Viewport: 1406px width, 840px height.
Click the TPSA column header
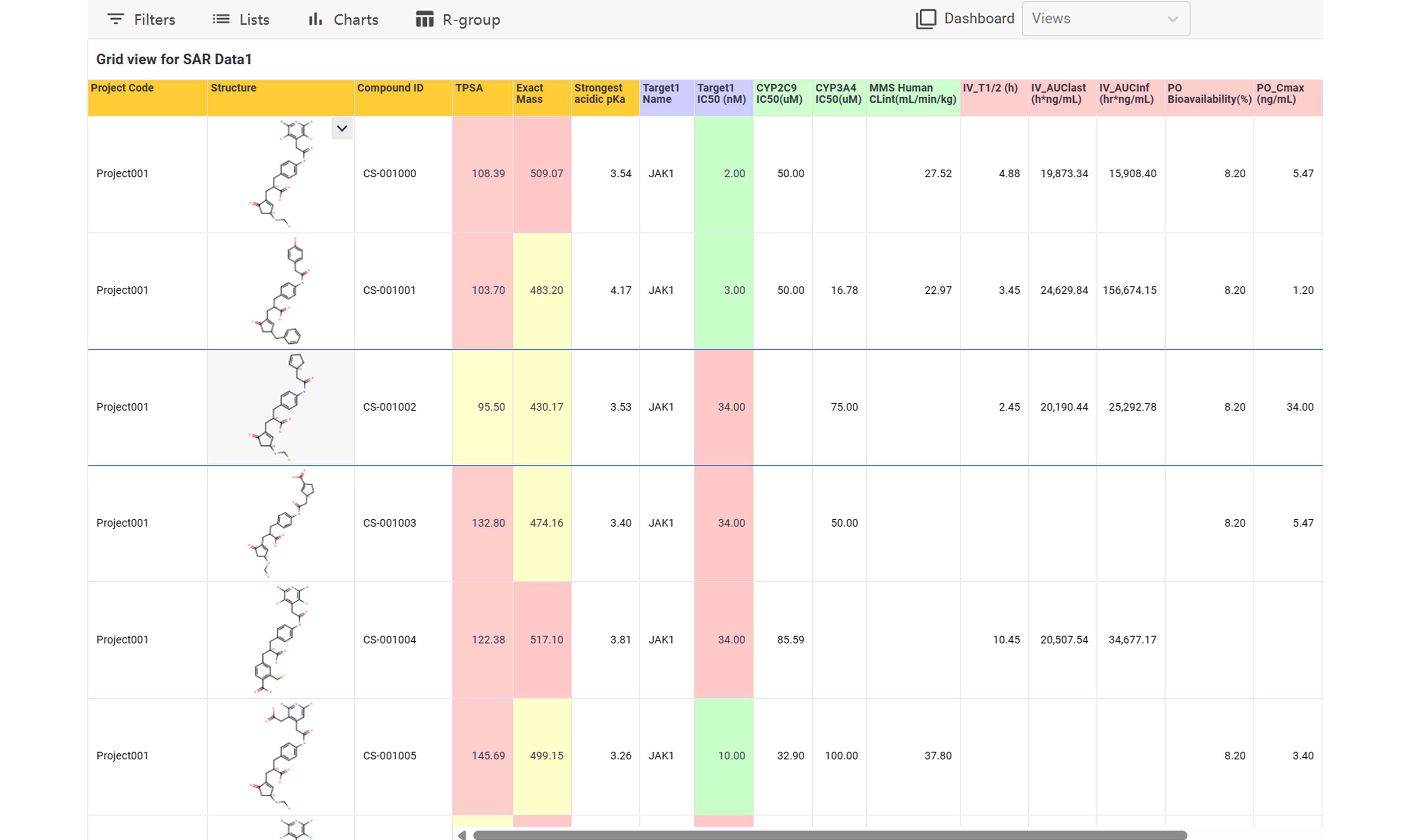483,98
